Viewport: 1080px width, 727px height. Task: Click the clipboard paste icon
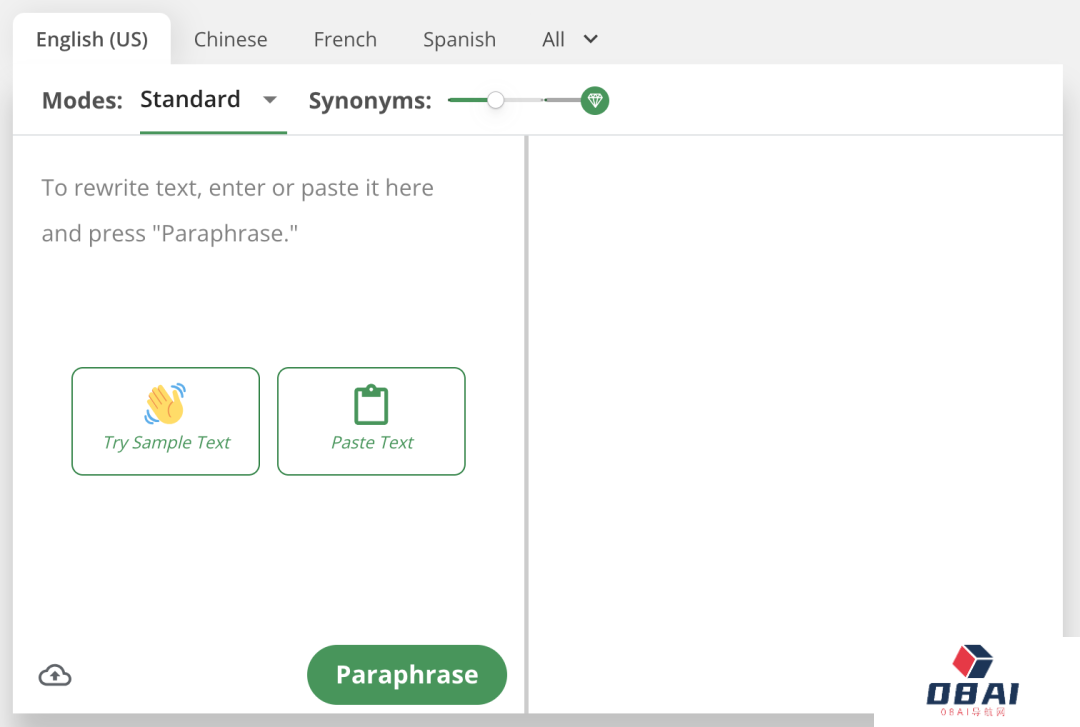click(371, 404)
